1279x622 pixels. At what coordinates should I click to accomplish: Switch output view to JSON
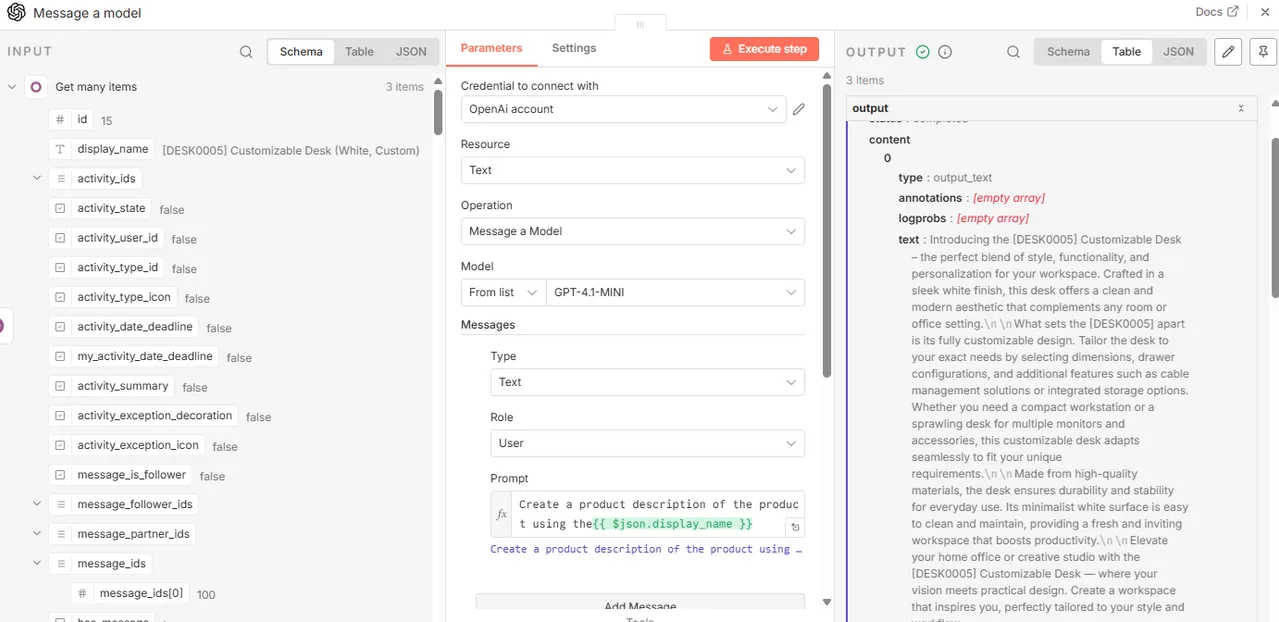pos(1178,52)
